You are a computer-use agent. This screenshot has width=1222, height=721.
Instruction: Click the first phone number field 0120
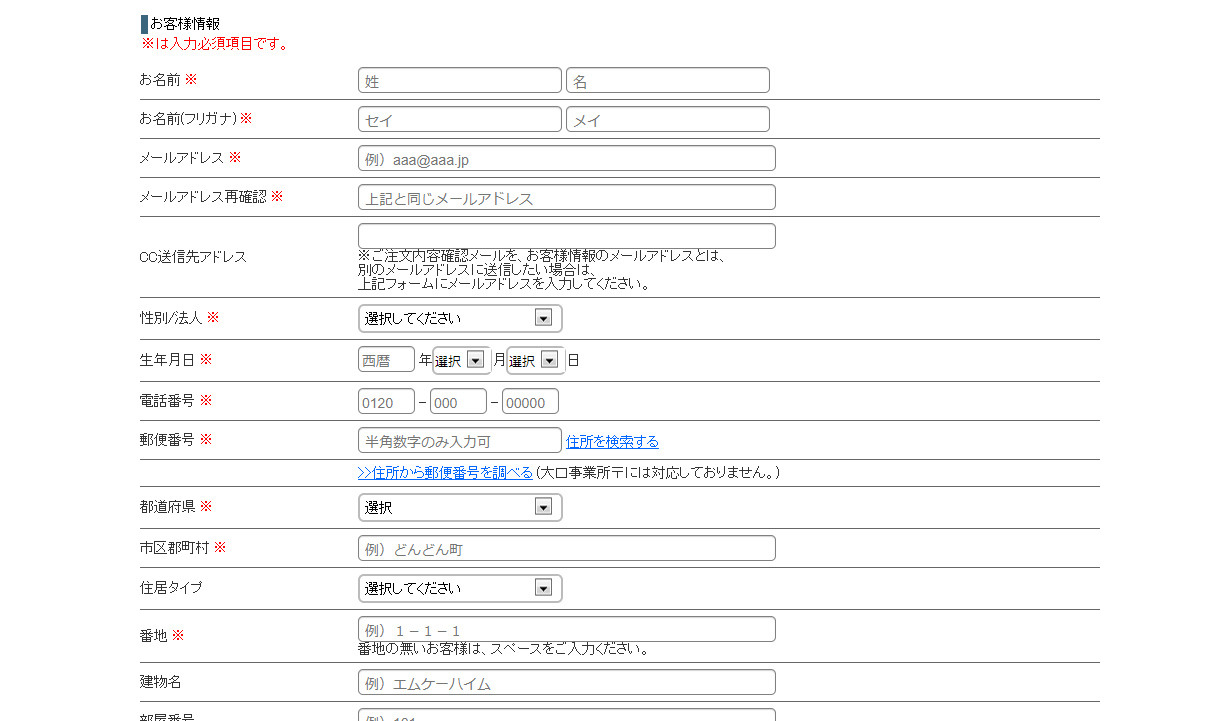386,402
